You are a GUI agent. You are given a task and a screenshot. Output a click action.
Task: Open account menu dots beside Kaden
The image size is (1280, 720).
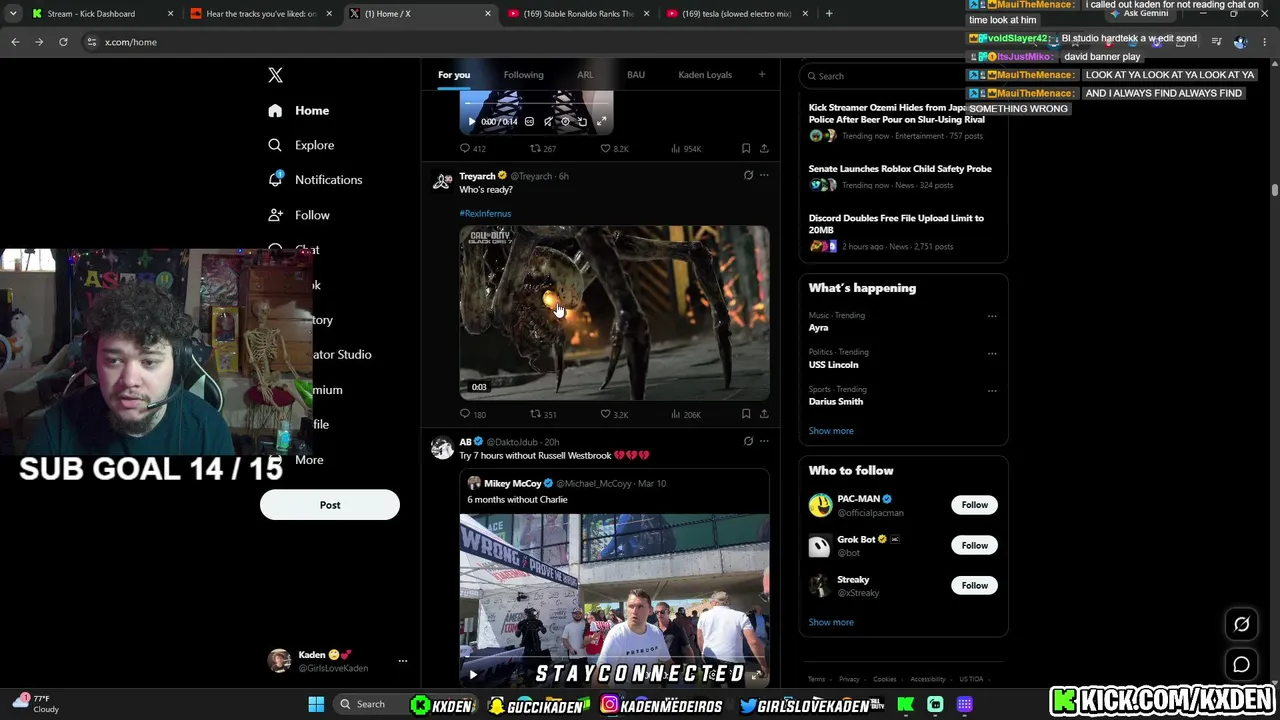tap(403, 661)
